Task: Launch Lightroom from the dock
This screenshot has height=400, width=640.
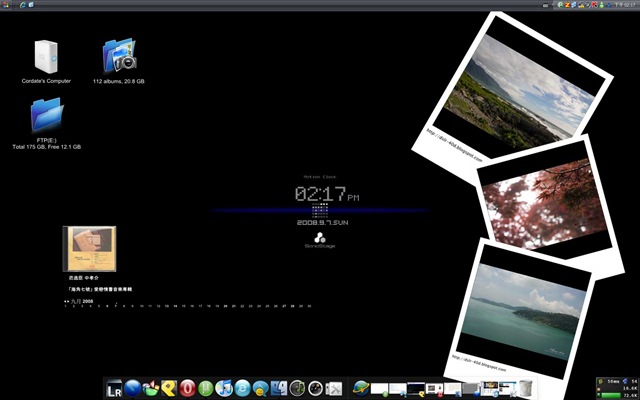Action: 114,387
